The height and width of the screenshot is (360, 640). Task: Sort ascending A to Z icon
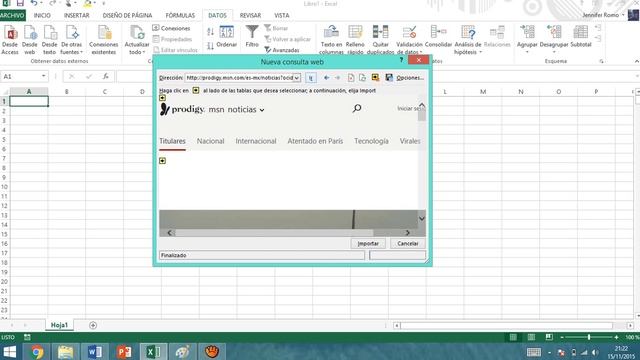click(210, 32)
